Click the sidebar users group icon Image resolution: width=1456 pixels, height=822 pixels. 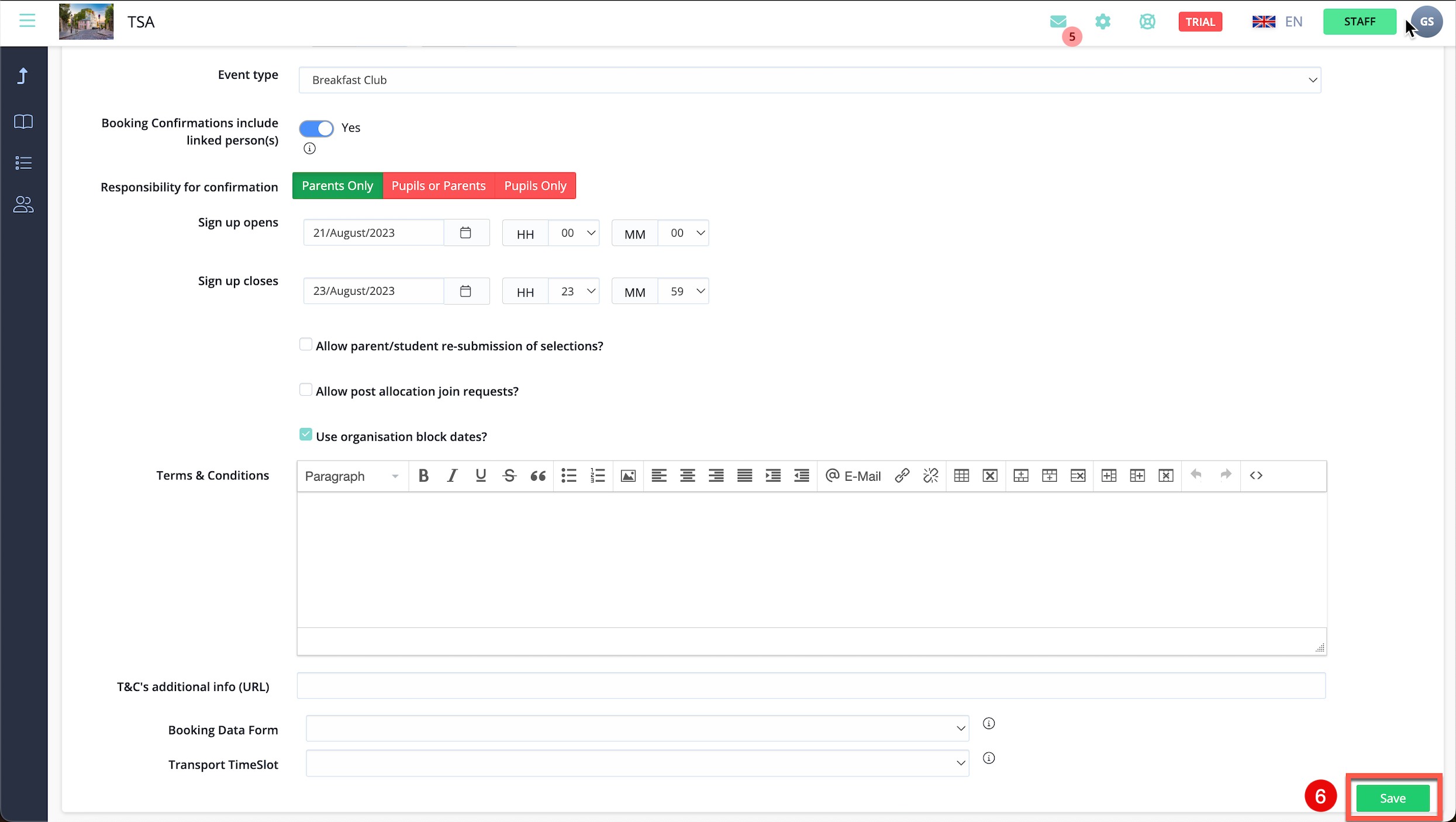point(23,205)
